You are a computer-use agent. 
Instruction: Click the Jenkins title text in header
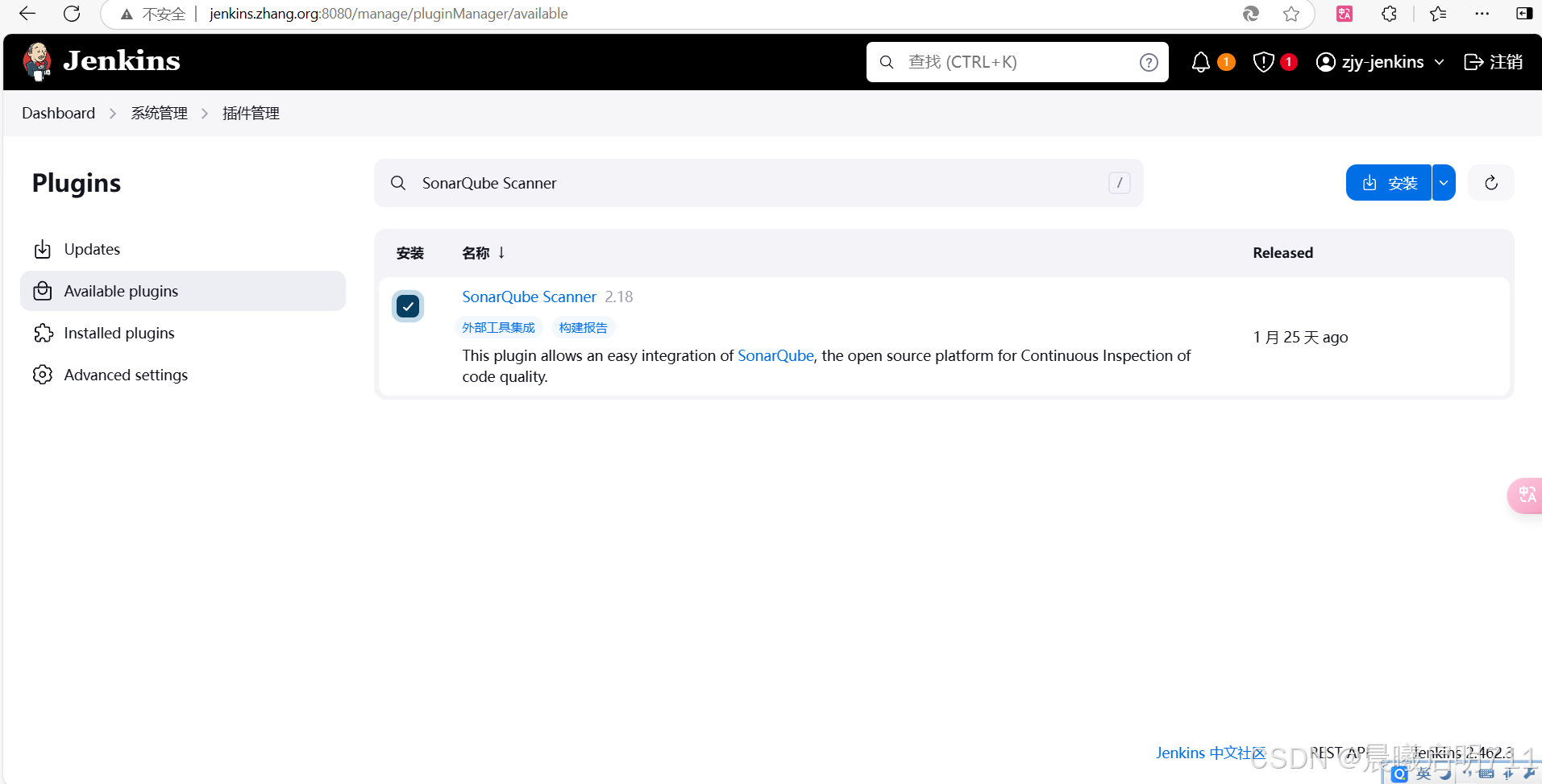tap(122, 61)
